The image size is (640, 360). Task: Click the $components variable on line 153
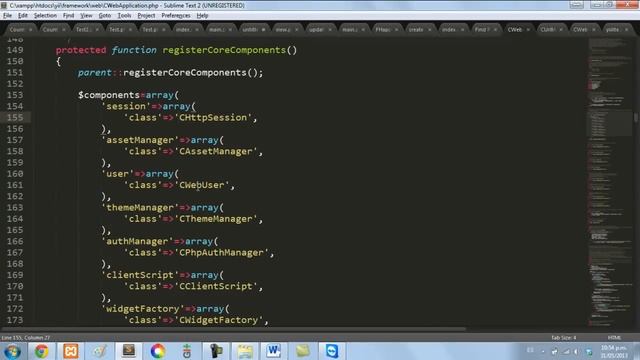tap(109, 95)
